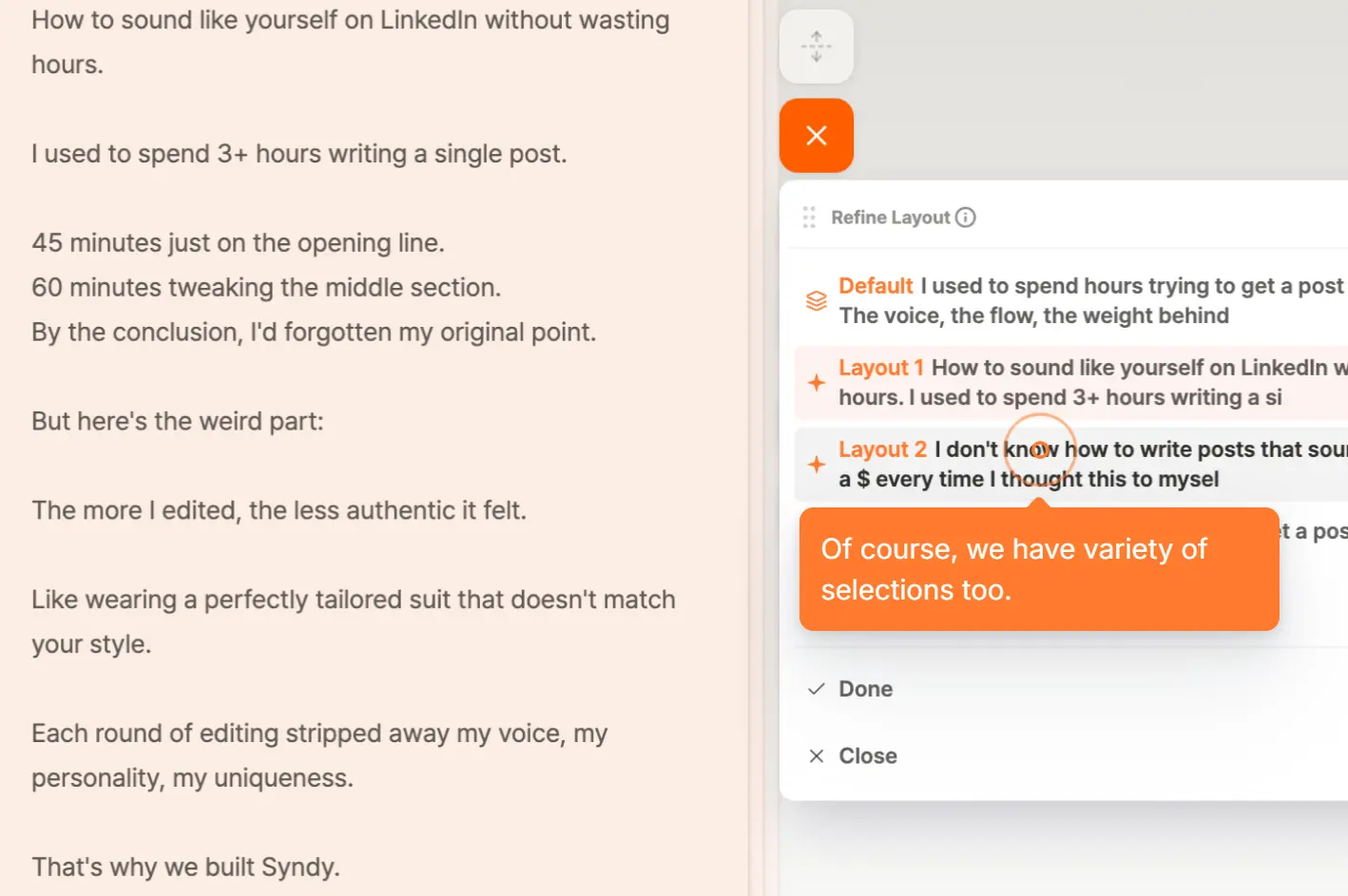
Task: Click the line 'That's why we built Syndy'
Action: pos(185,866)
